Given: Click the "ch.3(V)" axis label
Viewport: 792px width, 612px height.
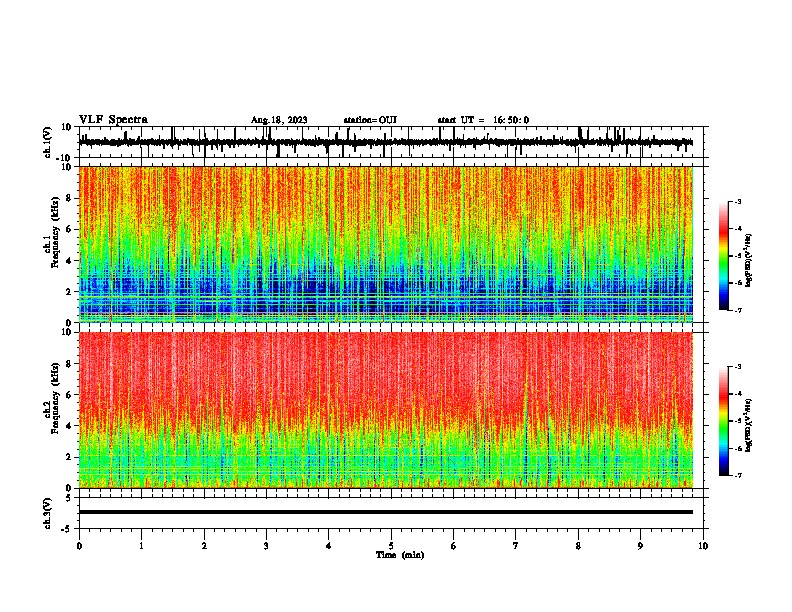Looking at the screenshot, I should tap(48, 513).
